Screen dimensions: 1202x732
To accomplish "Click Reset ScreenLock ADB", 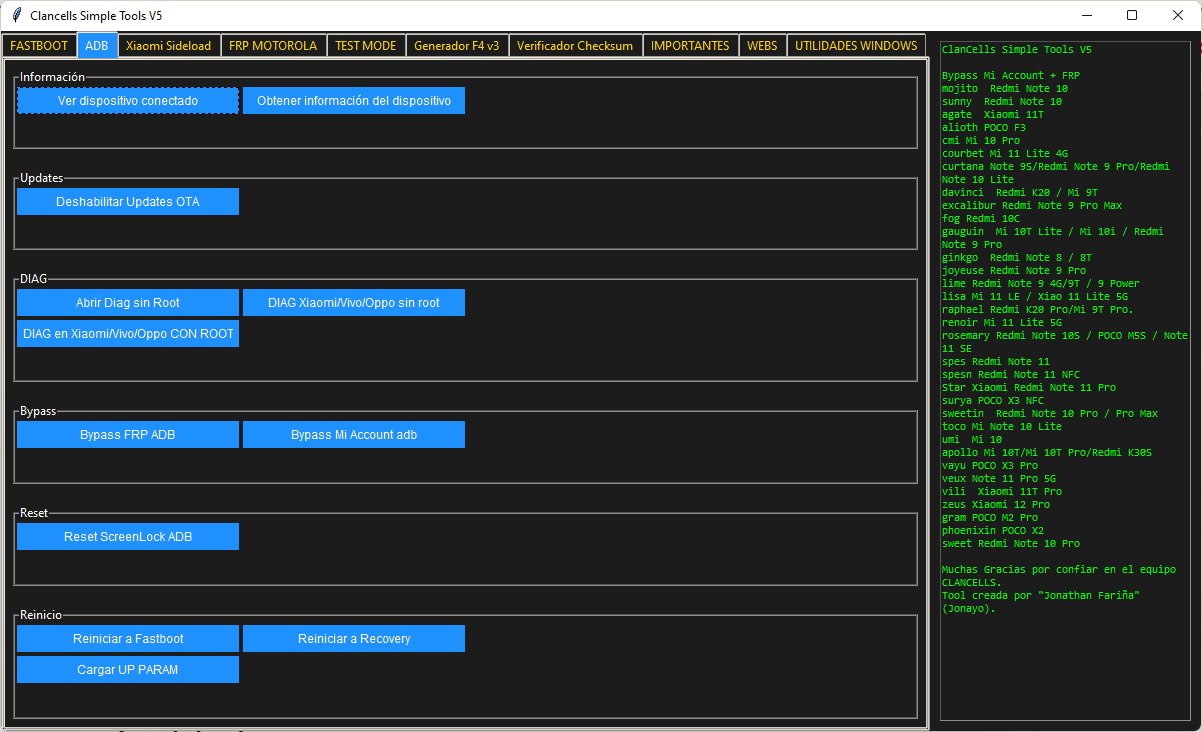I will [127, 536].
